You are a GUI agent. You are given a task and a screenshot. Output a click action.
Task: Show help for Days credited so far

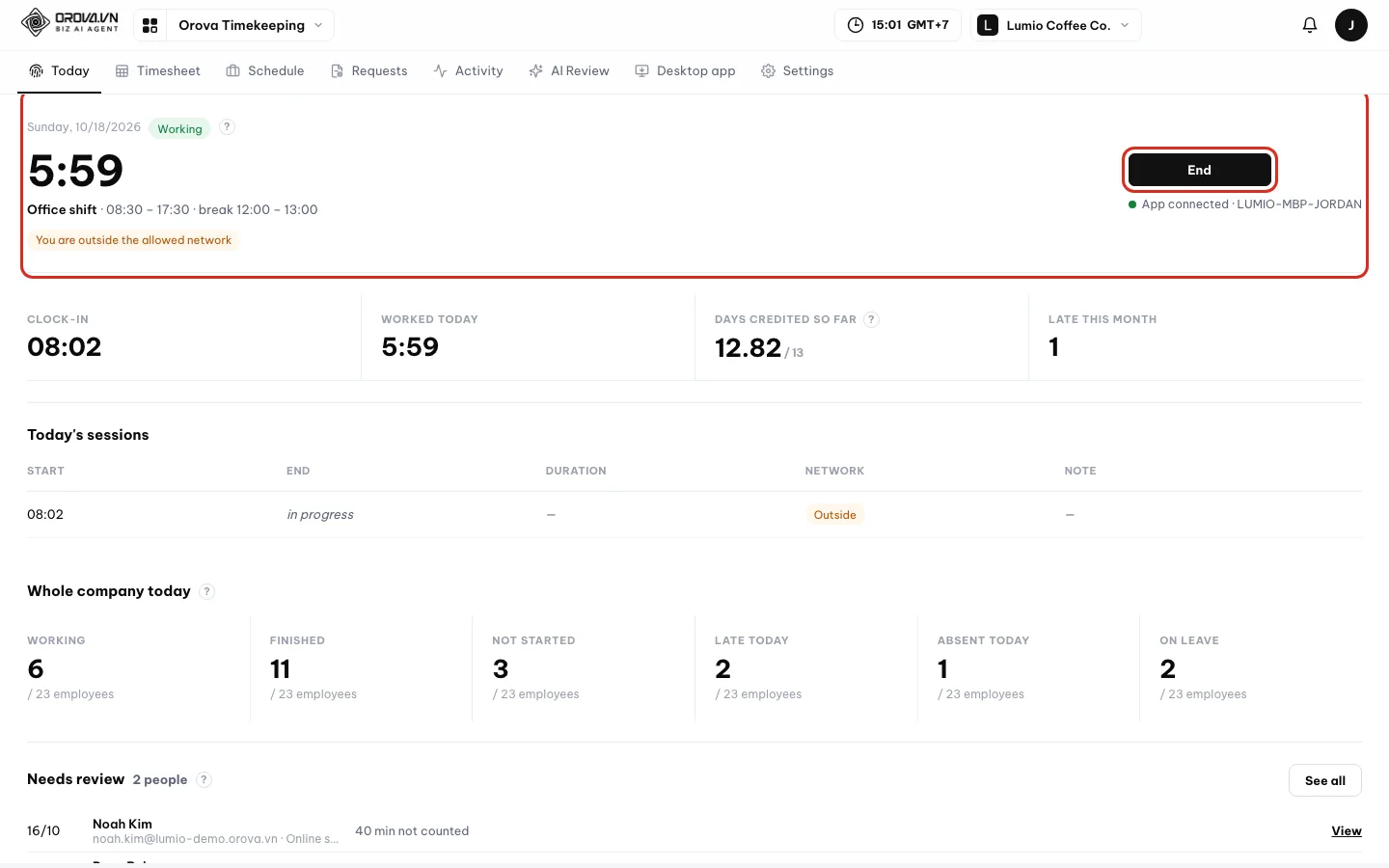pos(871,319)
